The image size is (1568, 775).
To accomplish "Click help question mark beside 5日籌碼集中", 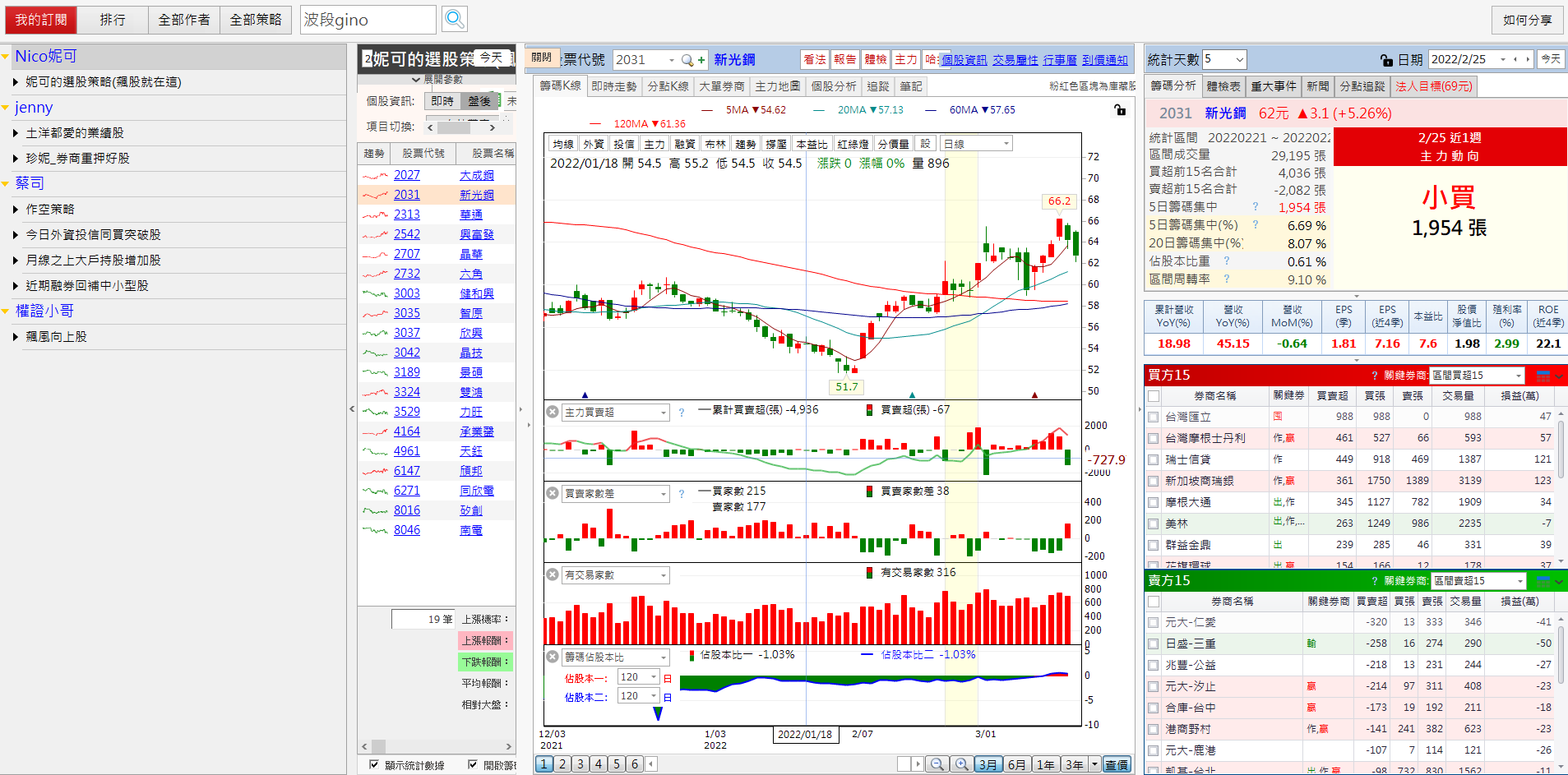I will click(x=1255, y=207).
